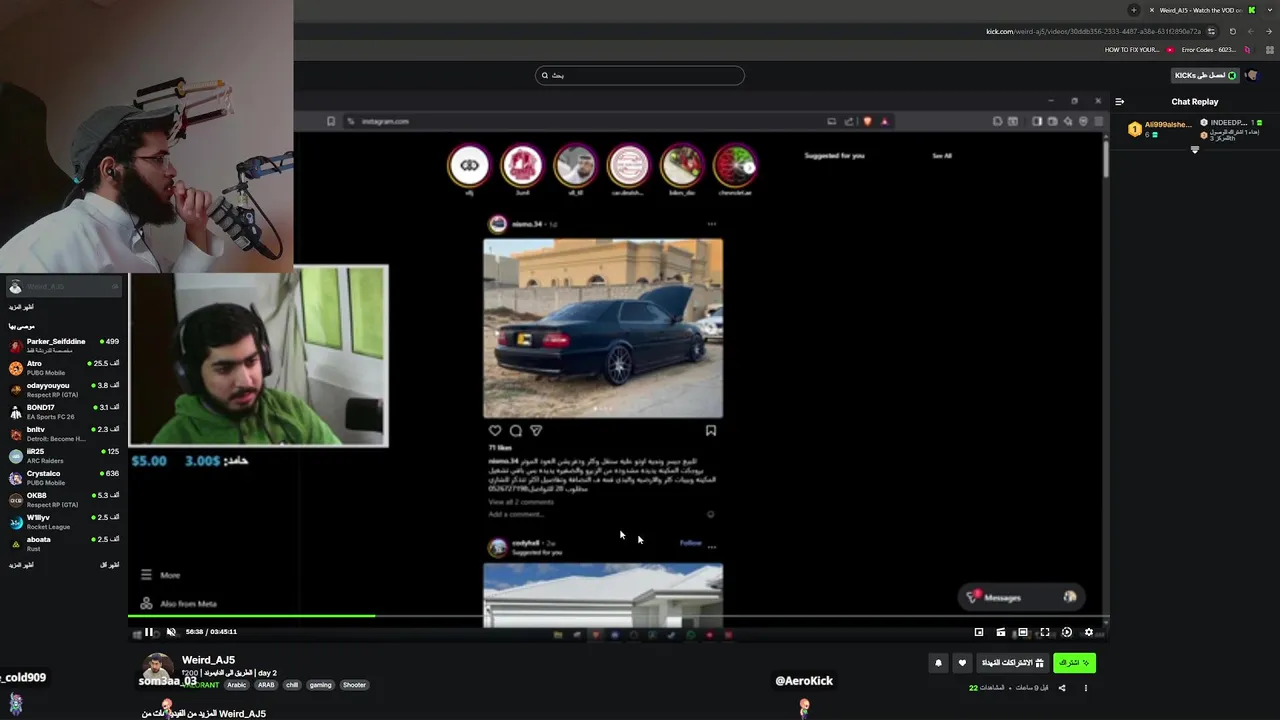
Task: Open BOND17 EA Sports FC channel
Action: (64, 412)
